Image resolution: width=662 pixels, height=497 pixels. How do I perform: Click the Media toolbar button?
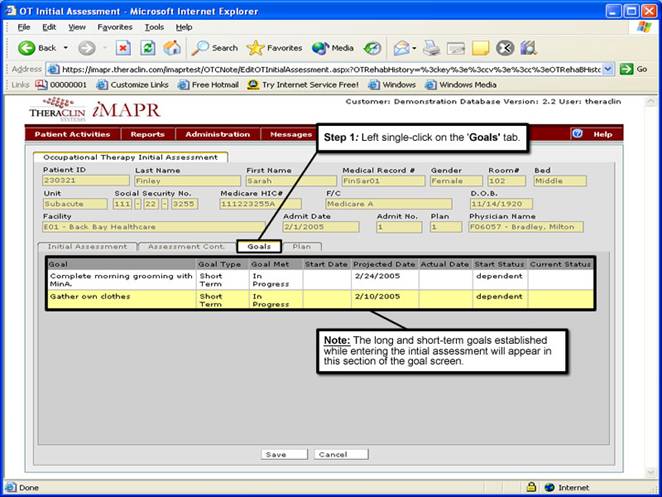click(x=333, y=47)
